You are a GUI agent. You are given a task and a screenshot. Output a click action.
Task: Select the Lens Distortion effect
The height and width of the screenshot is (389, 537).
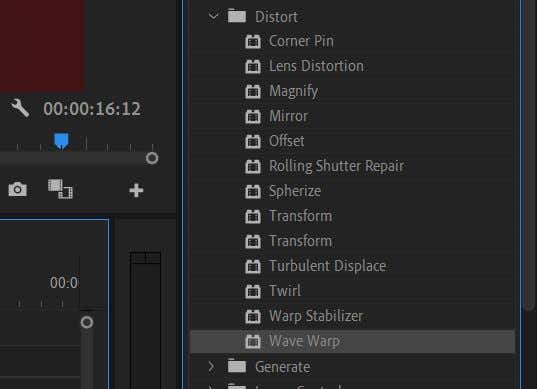click(316, 66)
